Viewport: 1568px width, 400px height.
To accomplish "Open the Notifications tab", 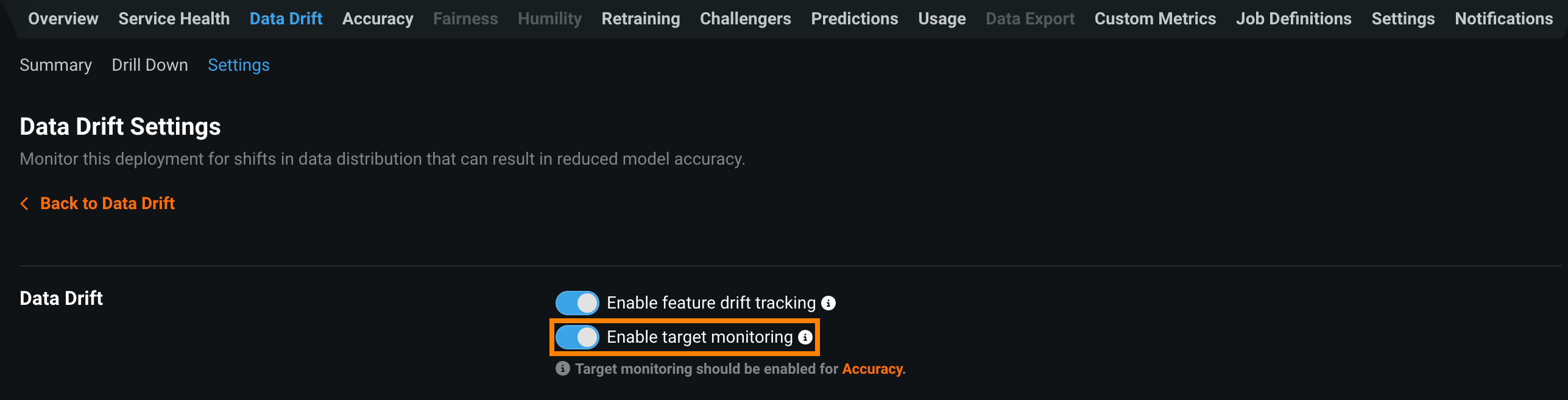I will pos(1504,19).
